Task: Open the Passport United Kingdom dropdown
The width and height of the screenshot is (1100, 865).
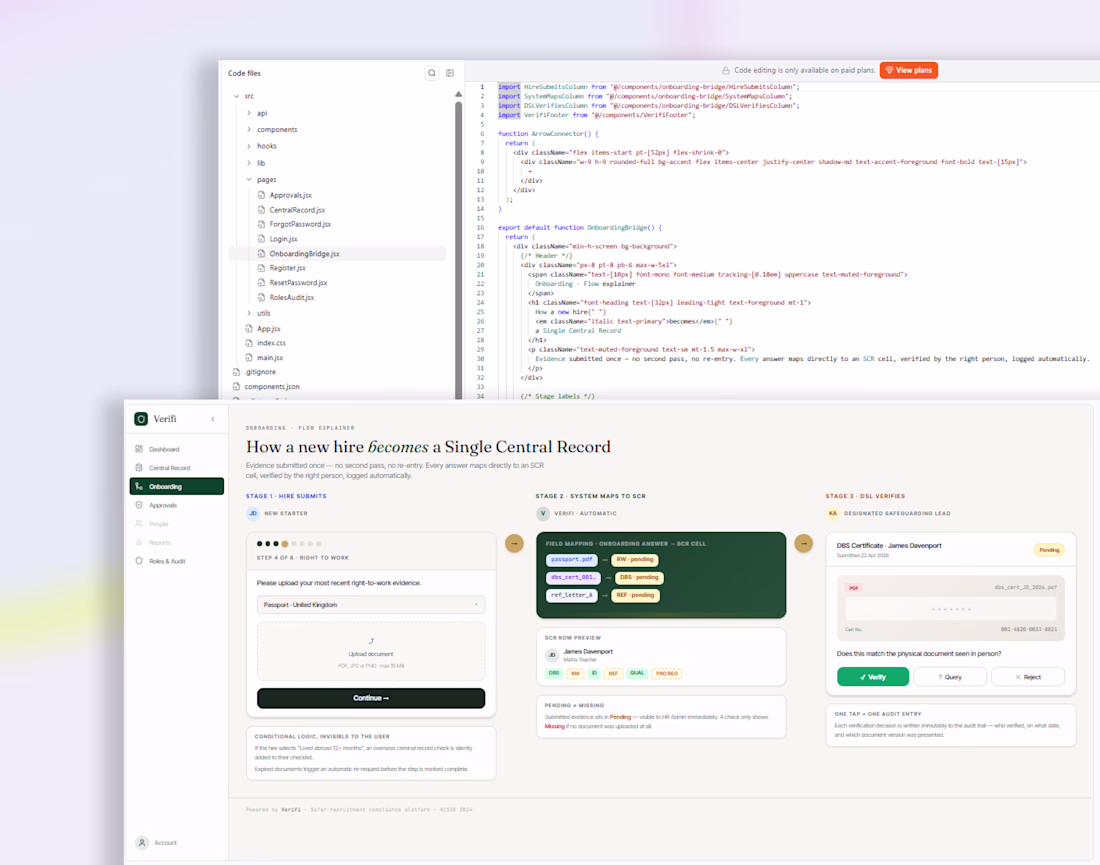Action: [x=371, y=605]
